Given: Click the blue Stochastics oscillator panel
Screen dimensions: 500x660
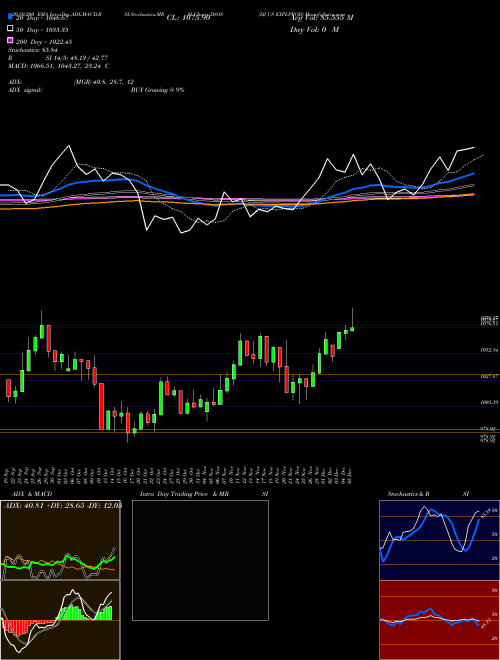Looking at the screenshot, I should 439,540.
